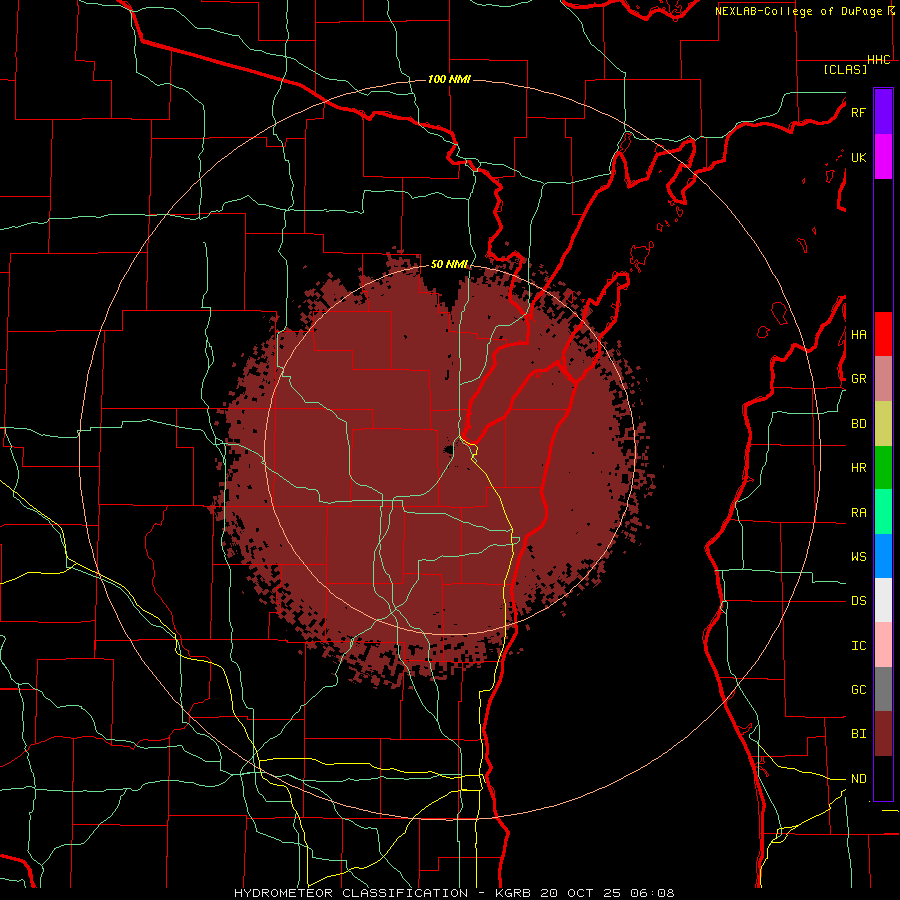
Task: Click the 50 NMI range ring label
Action: [x=449, y=264]
